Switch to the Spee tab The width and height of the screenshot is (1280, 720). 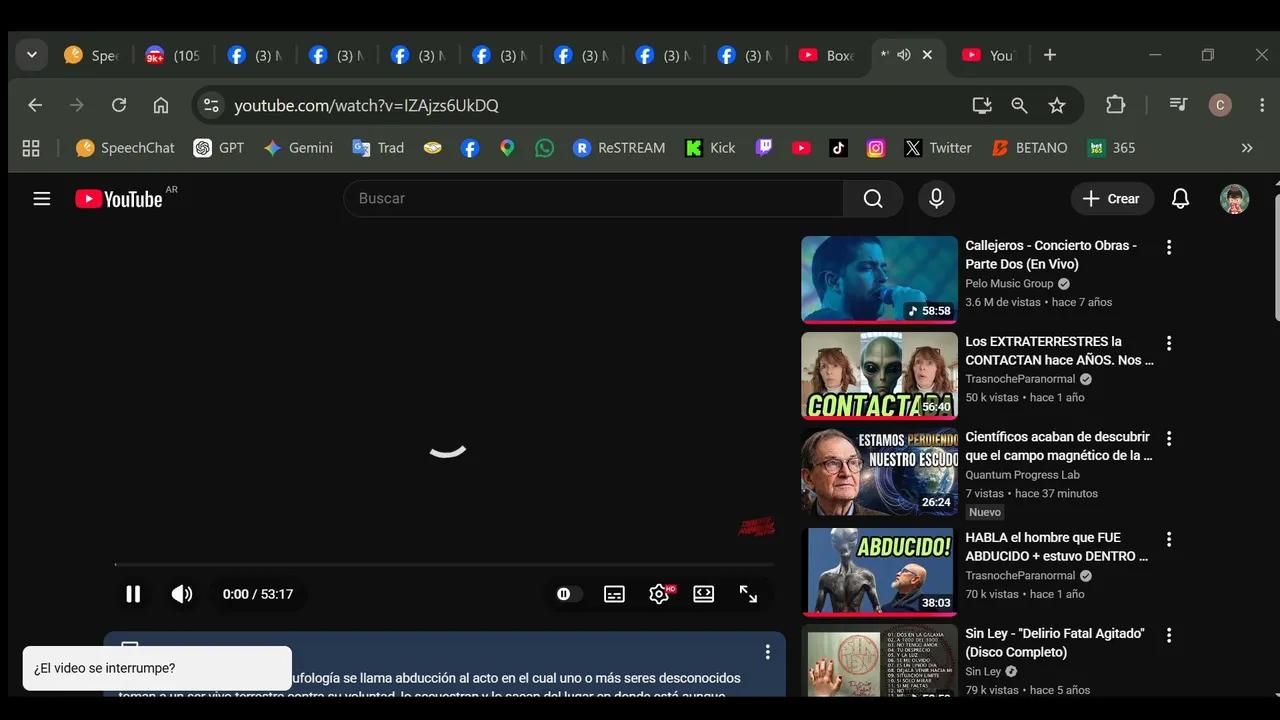(x=92, y=55)
